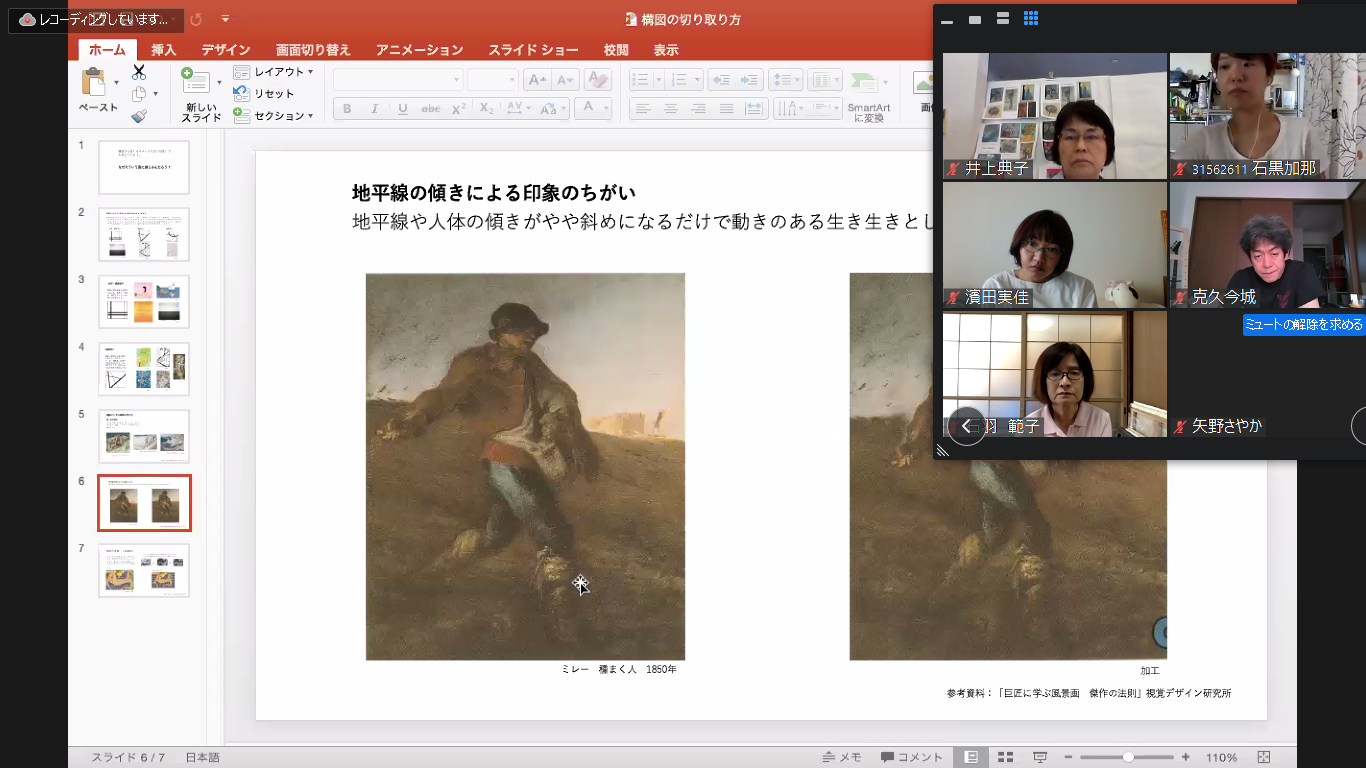Viewport: 1366px width, 768px height.
Task: Click 井上典子 video tile in Zoom
Action: pyautogui.click(x=1055, y=116)
